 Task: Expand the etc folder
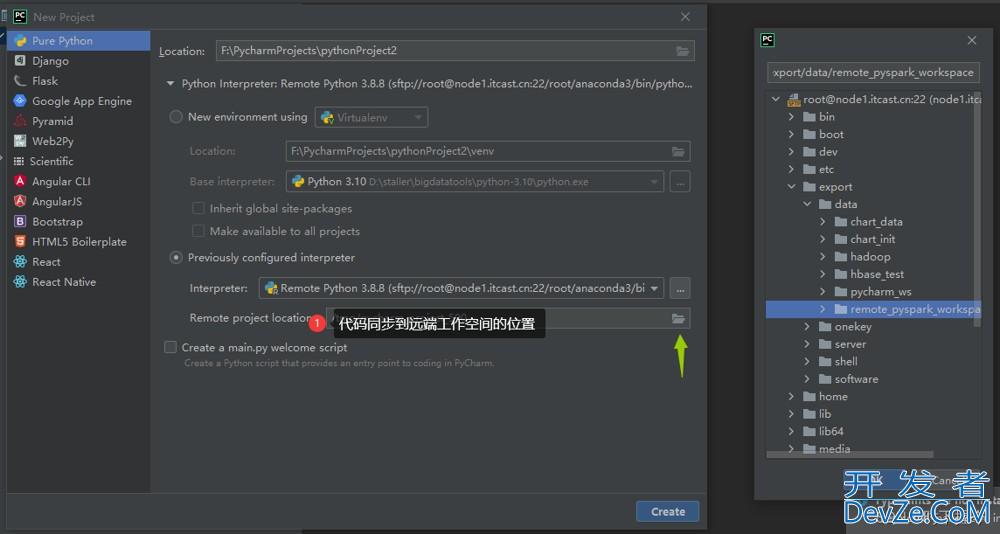pyautogui.click(x=791, y=169)
